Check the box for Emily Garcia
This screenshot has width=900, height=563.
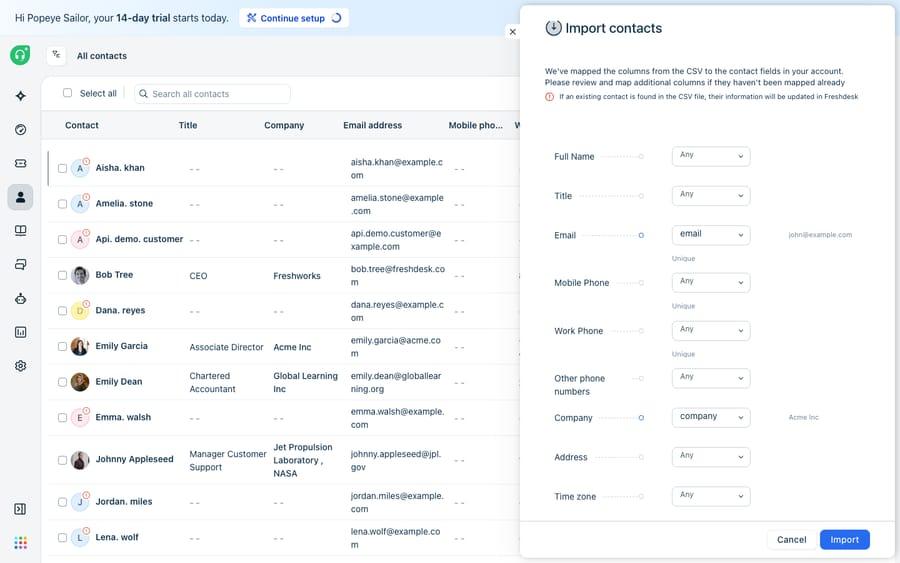(62, 347)
